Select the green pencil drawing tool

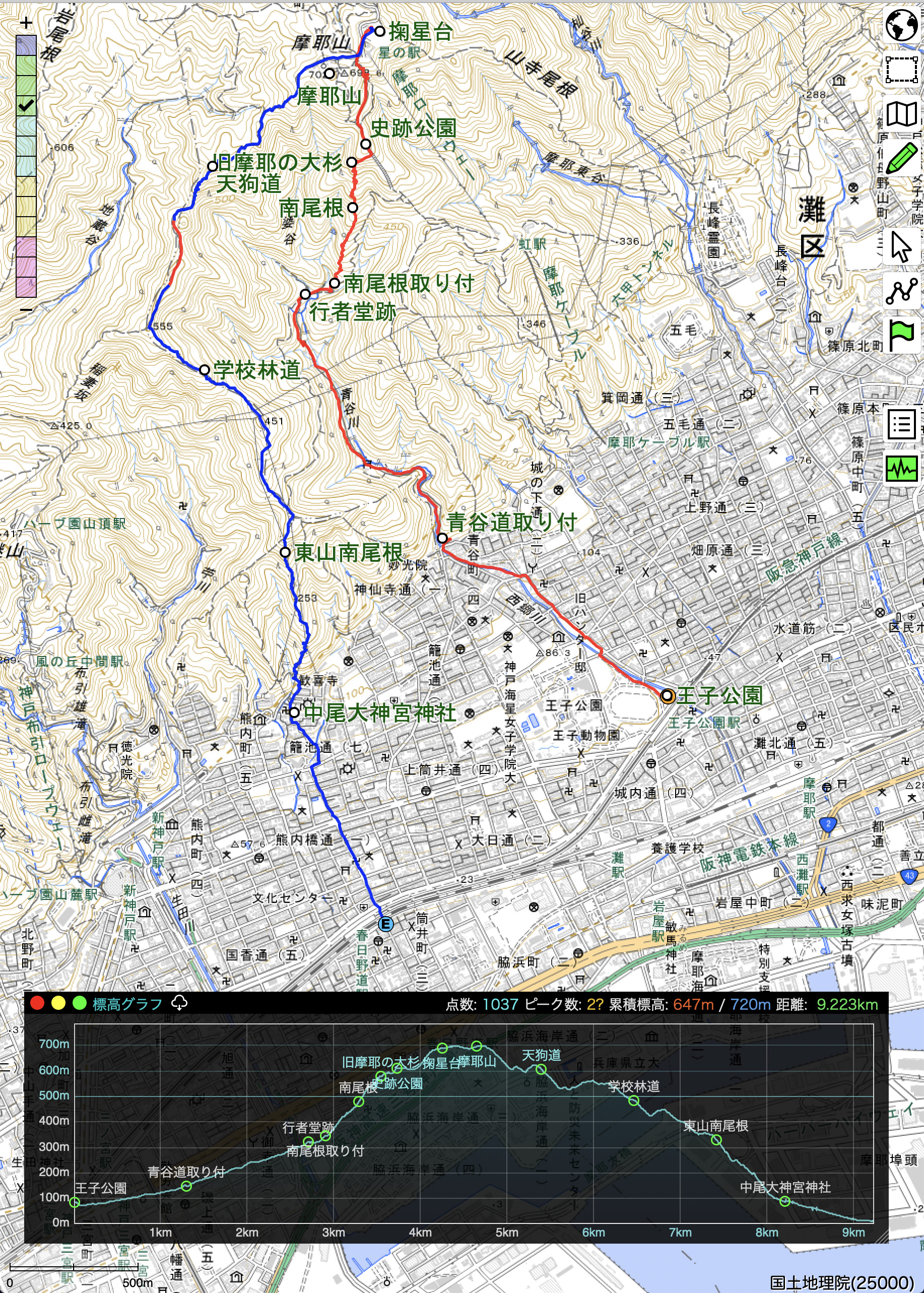pyautogui.click(x=902, y=158)
